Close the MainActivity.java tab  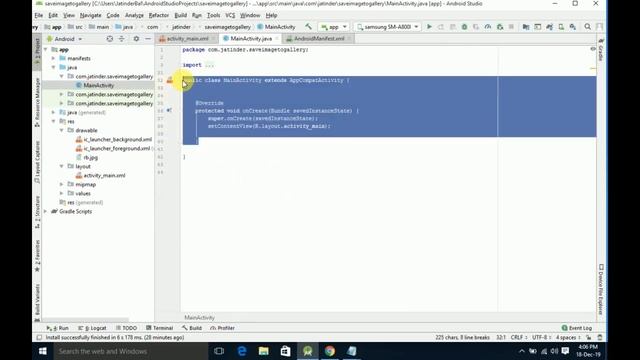click(277, 38)
